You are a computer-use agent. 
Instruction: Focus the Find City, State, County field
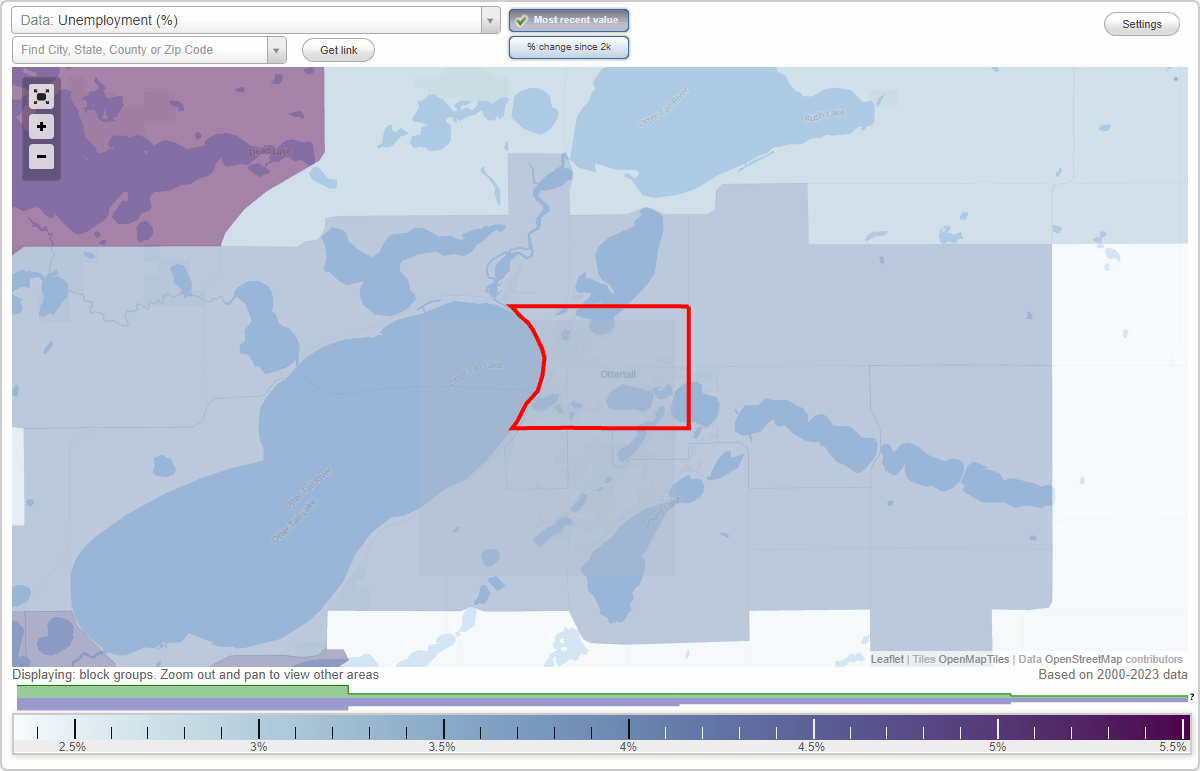coord(140,50)
